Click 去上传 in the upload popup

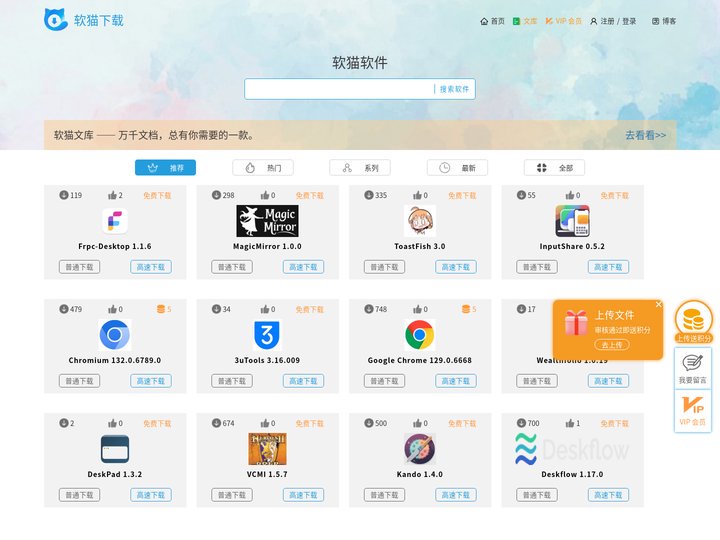click(x=612, y=345)
